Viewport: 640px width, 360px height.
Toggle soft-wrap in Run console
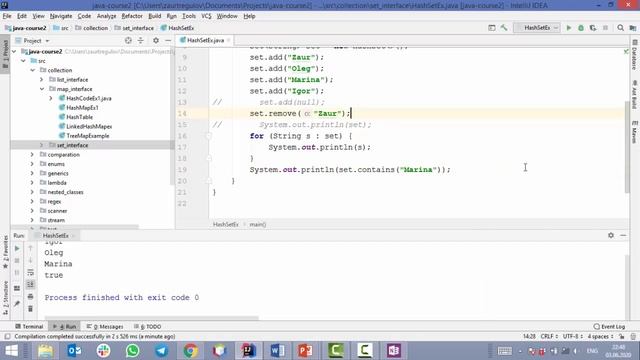tap(30, 272)
